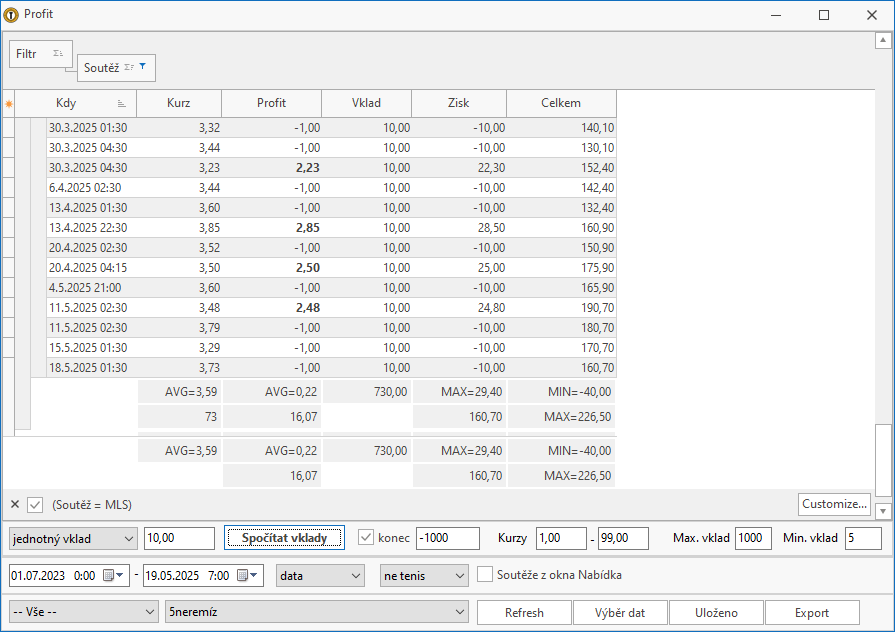This screenshot has width=895, height=632.
Task: Select row 30.3.2025 01:30
Action: click(332, 128)
